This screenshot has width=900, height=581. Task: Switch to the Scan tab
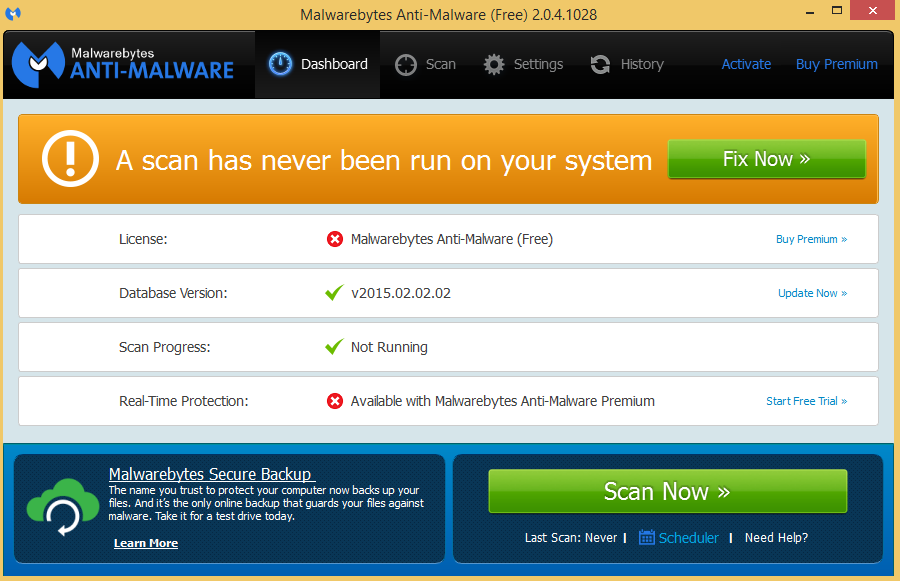click(425, 64)
